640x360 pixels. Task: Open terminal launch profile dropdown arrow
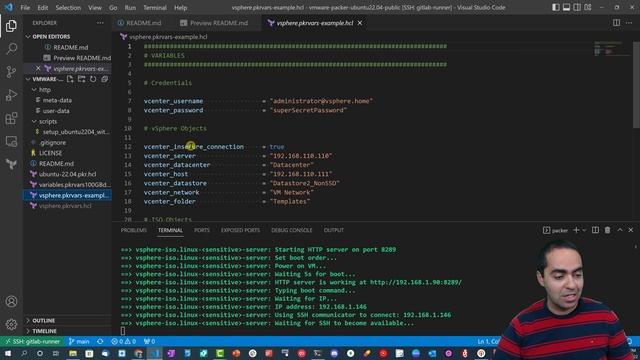(x=584, y=230)
